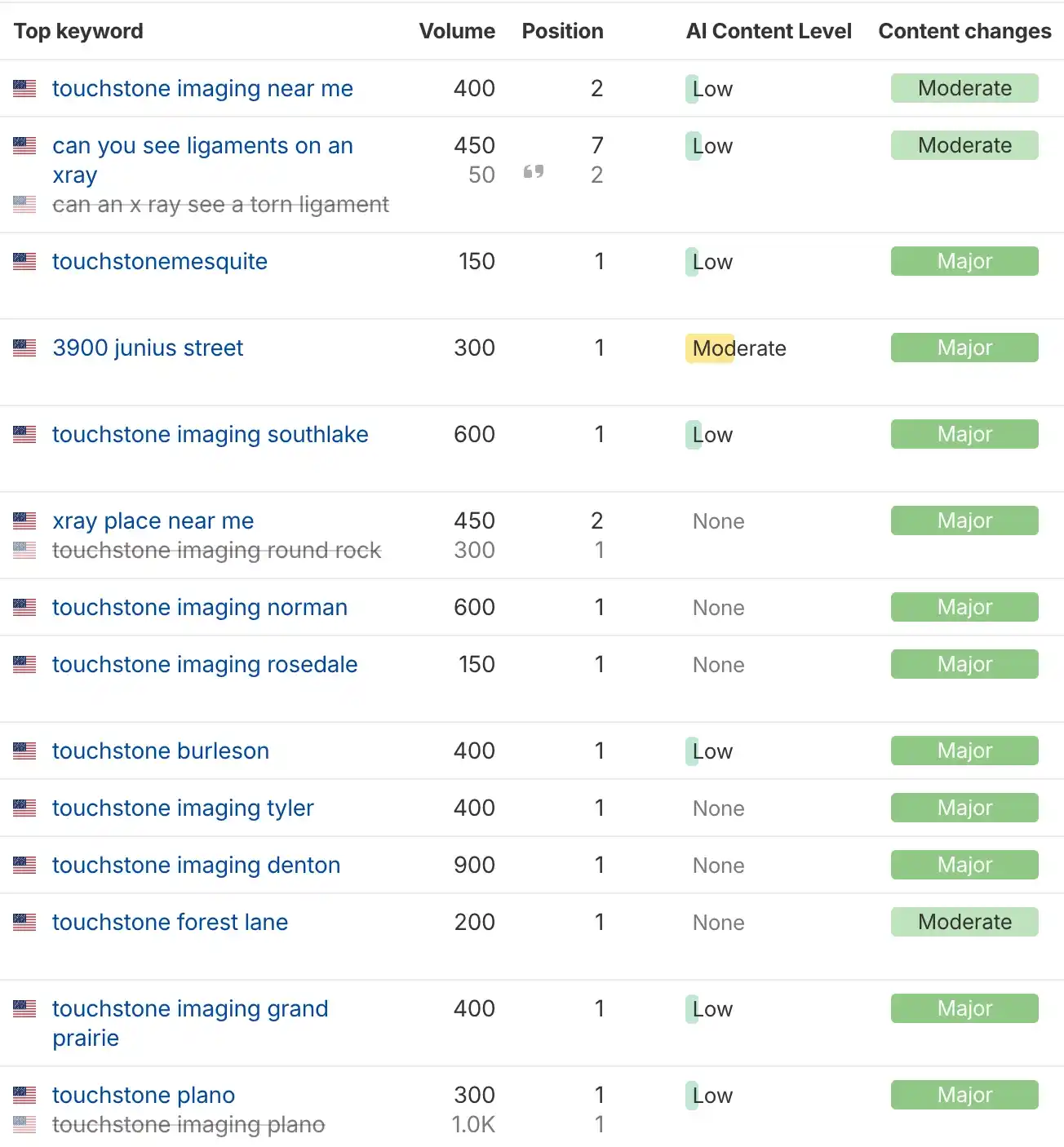Click Moderate badge in touchstone forest lane row

[x=964, y=922]
